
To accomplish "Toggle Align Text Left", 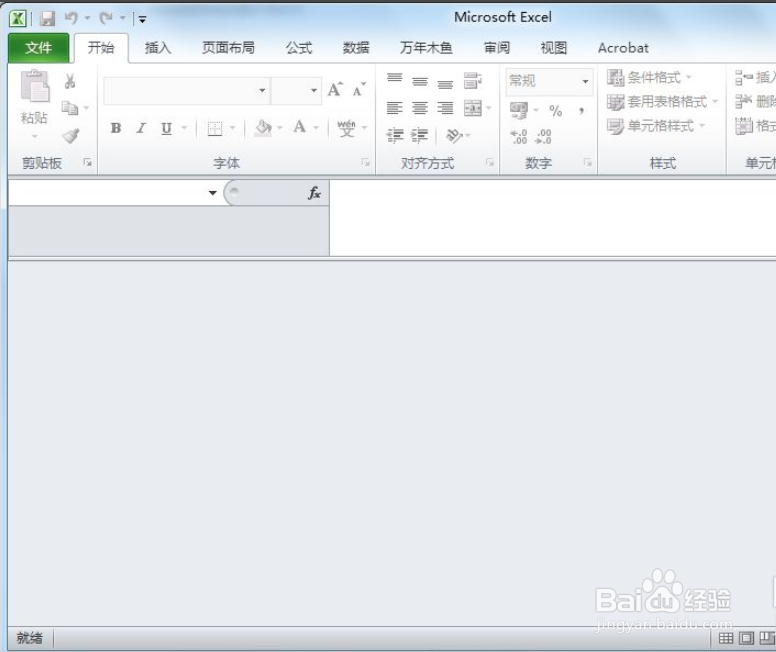I will (394, 108).
